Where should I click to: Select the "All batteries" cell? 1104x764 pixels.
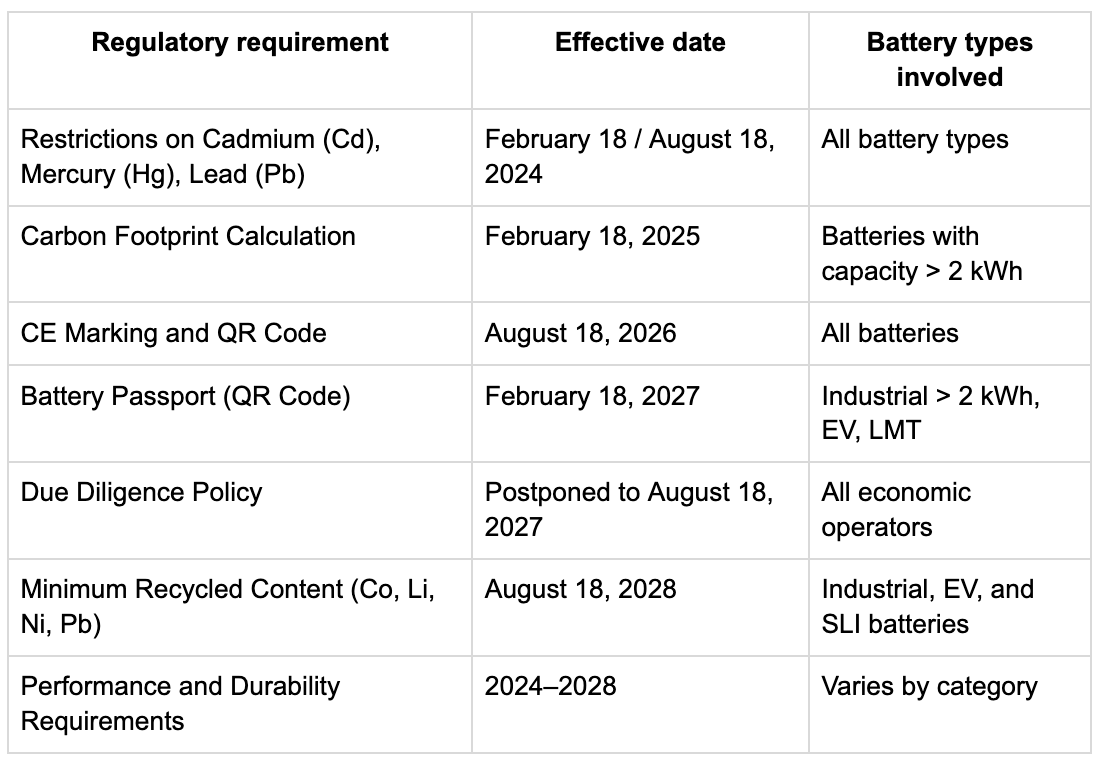[890, 333]
